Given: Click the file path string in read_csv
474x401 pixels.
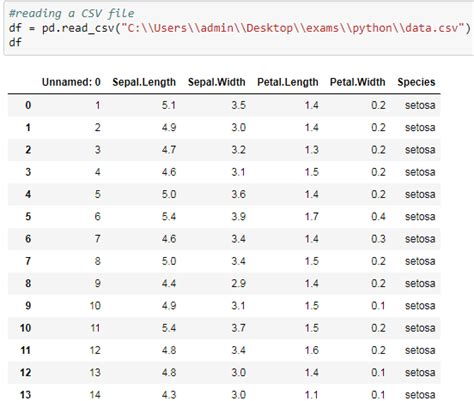Looking at the screenshot, I should coord(292,28).
